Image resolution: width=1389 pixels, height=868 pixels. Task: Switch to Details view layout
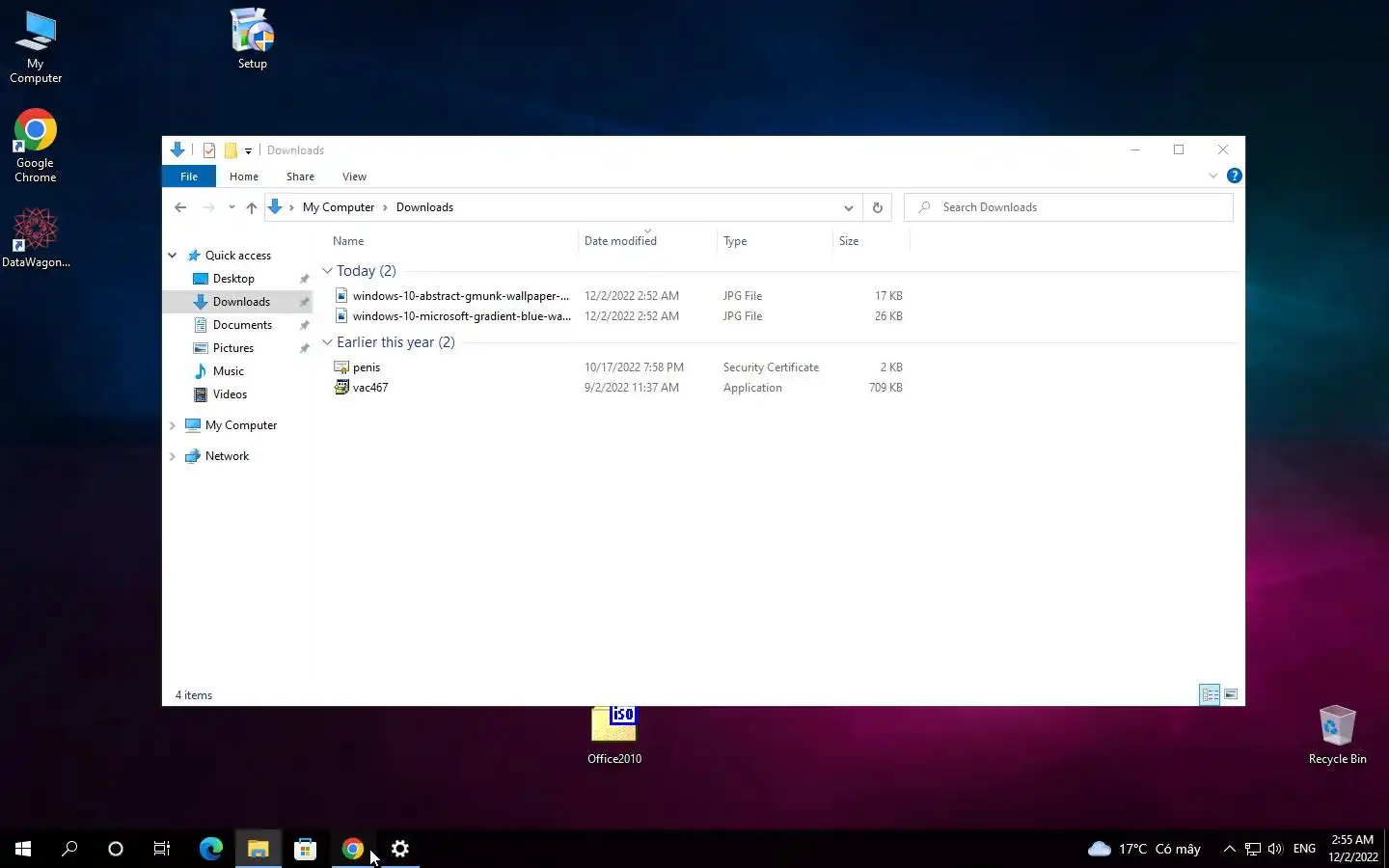pos(1210,694)
